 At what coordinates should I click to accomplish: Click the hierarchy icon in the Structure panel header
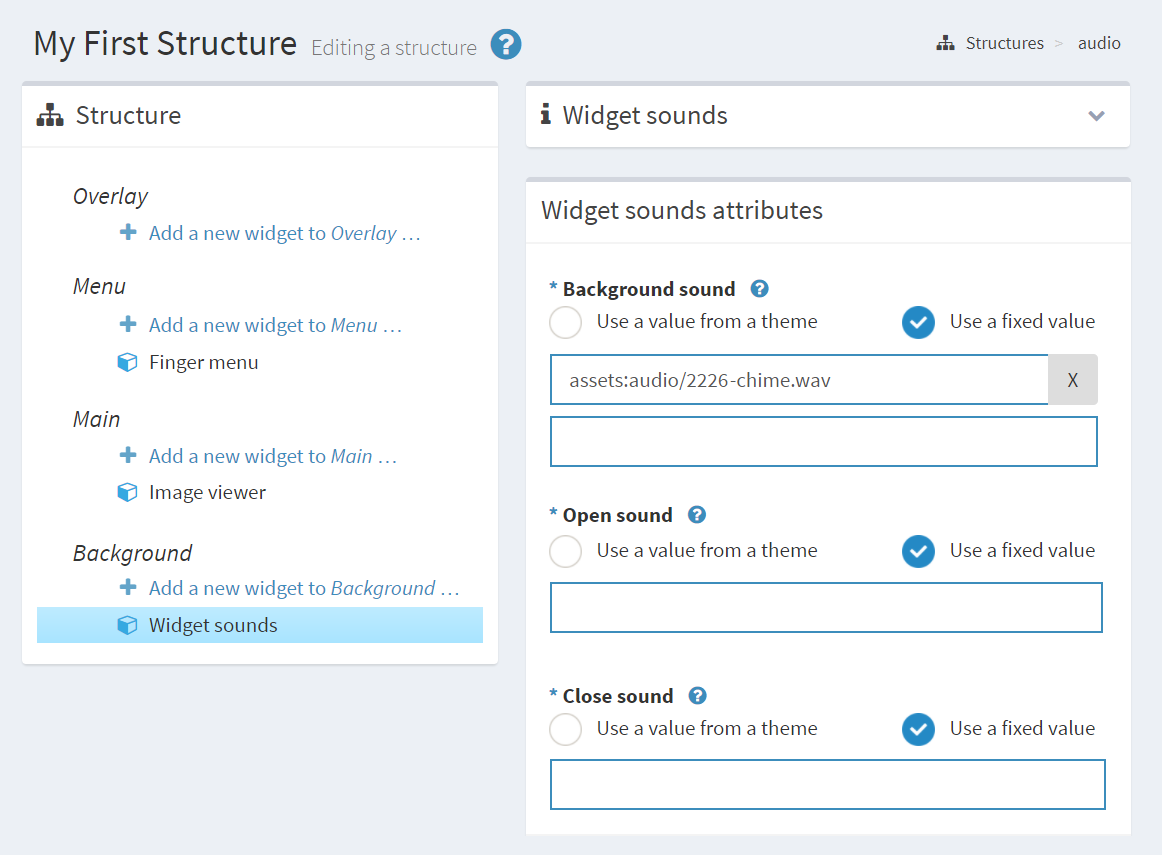(x=47, y=116)
